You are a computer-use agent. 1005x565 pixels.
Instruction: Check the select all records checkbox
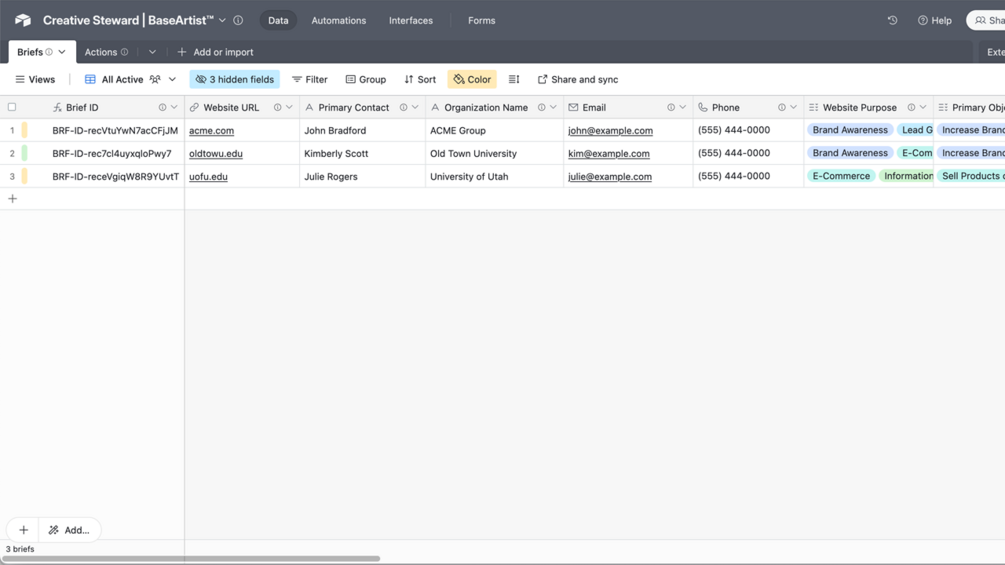click(x=12, y=107)
